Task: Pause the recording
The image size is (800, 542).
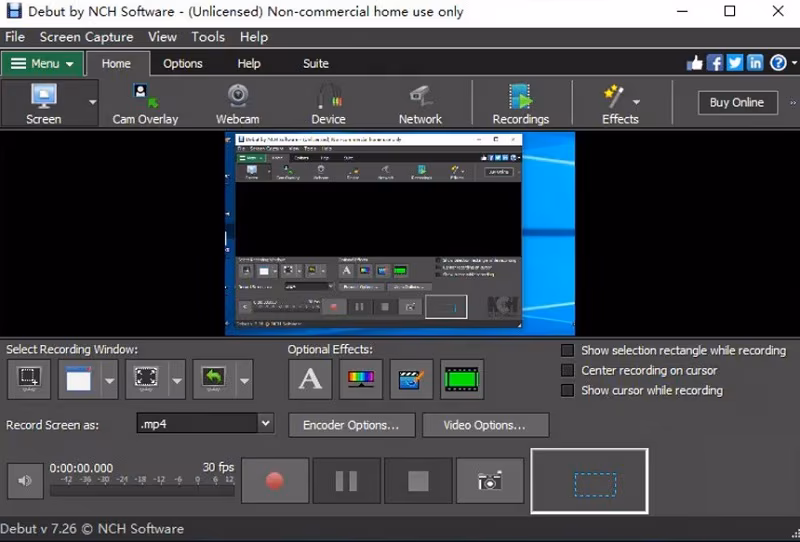Action: pos(346,481)
